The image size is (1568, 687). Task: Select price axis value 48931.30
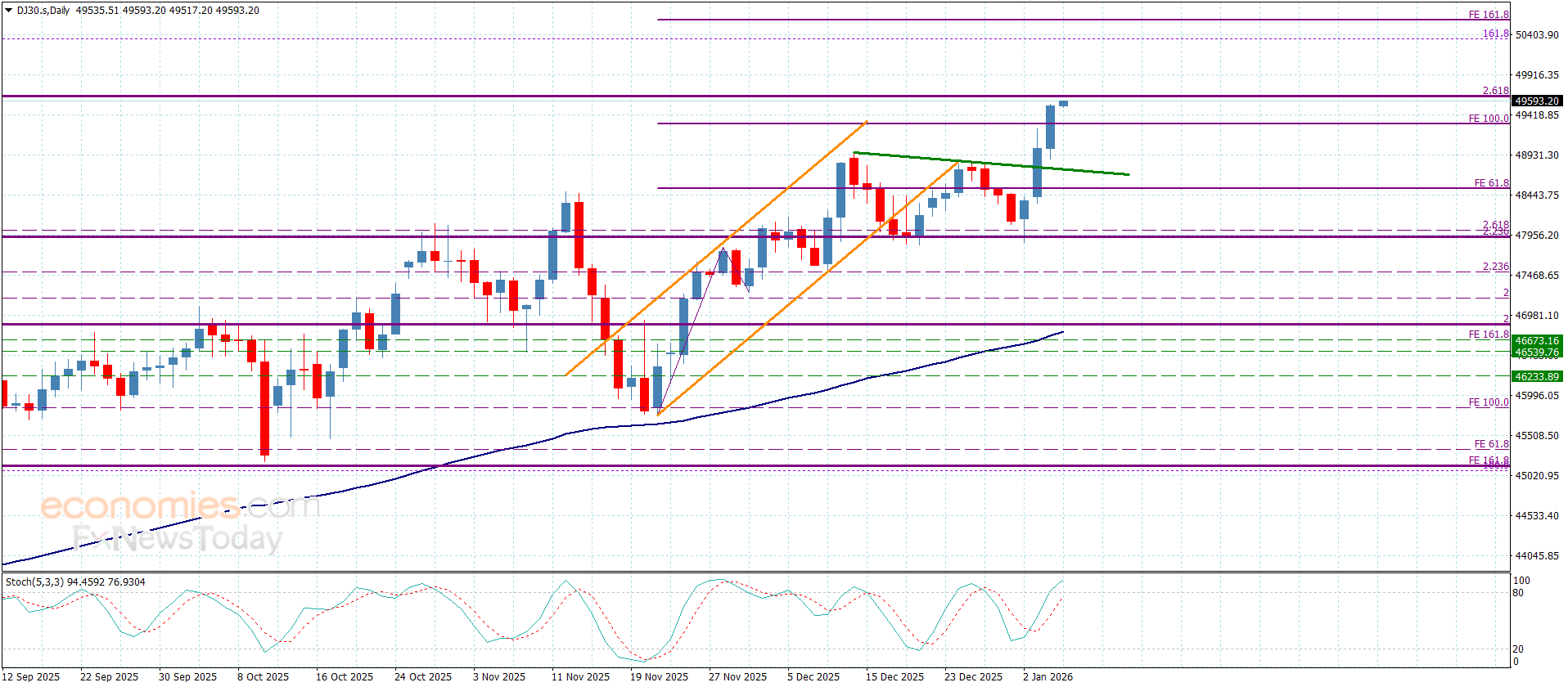pyautogui.click(x=1537, y=155)
